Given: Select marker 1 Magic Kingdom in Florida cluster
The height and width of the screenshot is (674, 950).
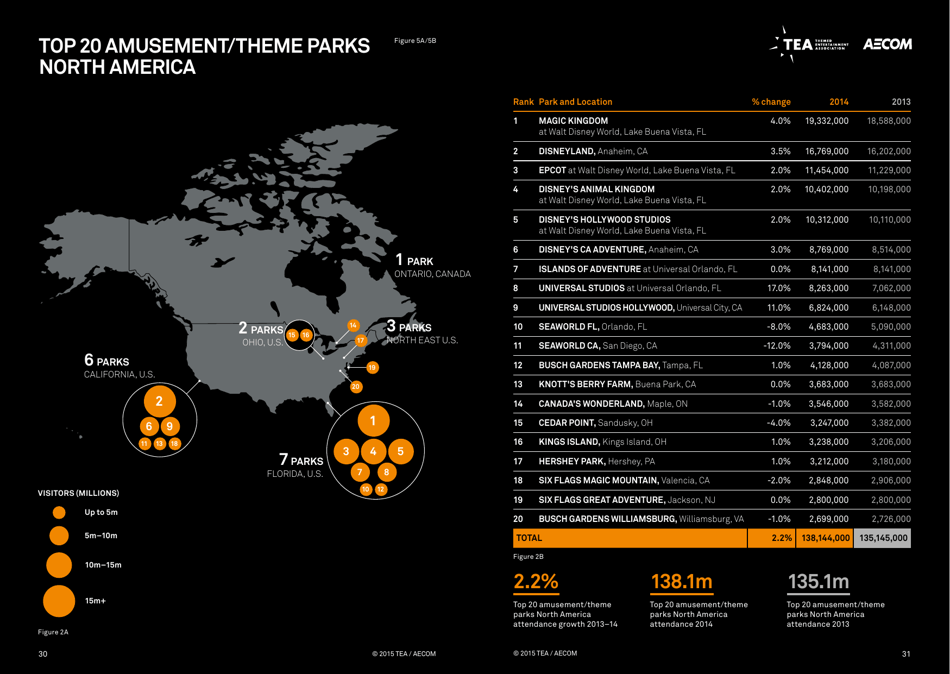Looking at the screenshot, I should click(373, 421).
